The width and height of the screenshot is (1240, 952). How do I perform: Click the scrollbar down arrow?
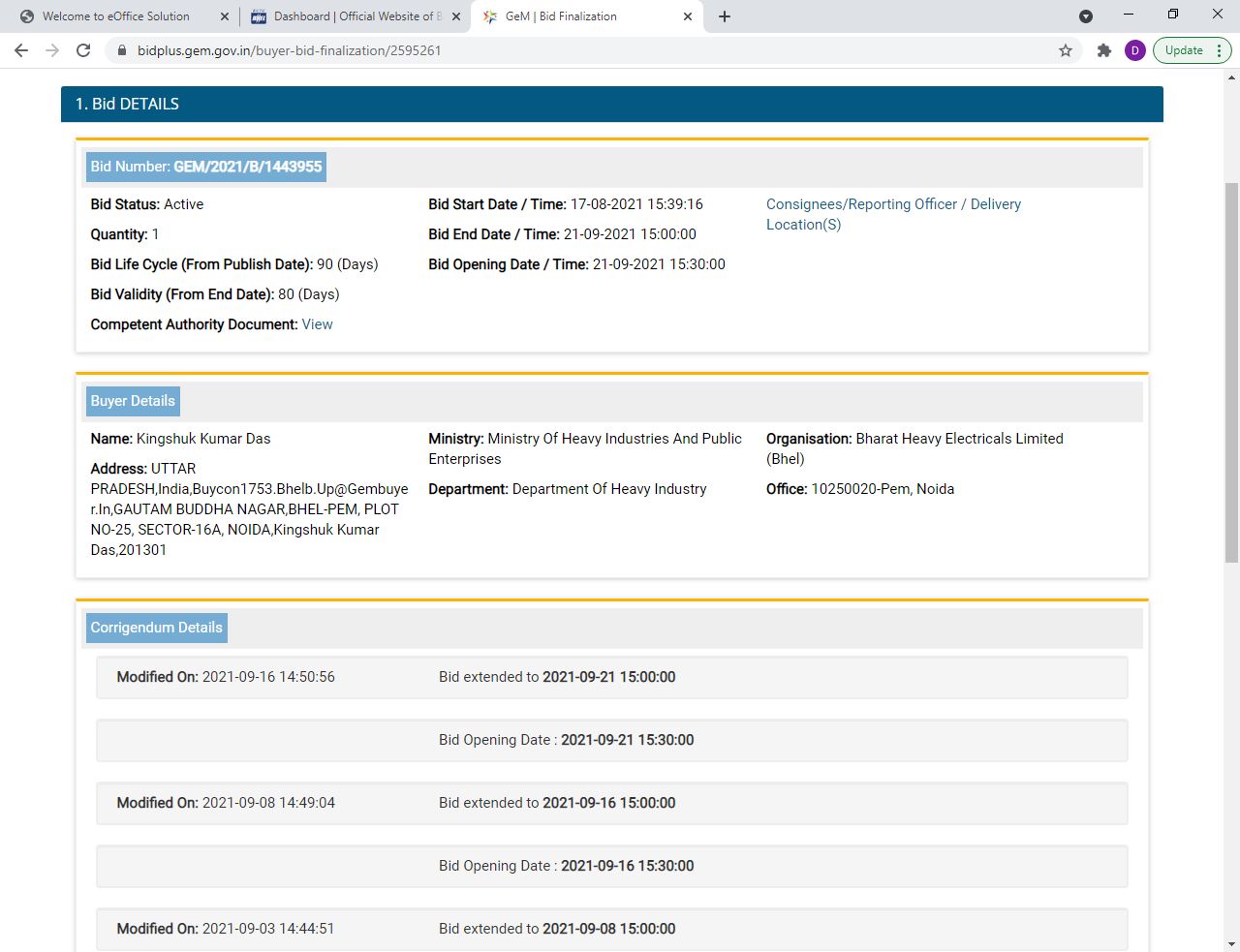(1231, 943)
